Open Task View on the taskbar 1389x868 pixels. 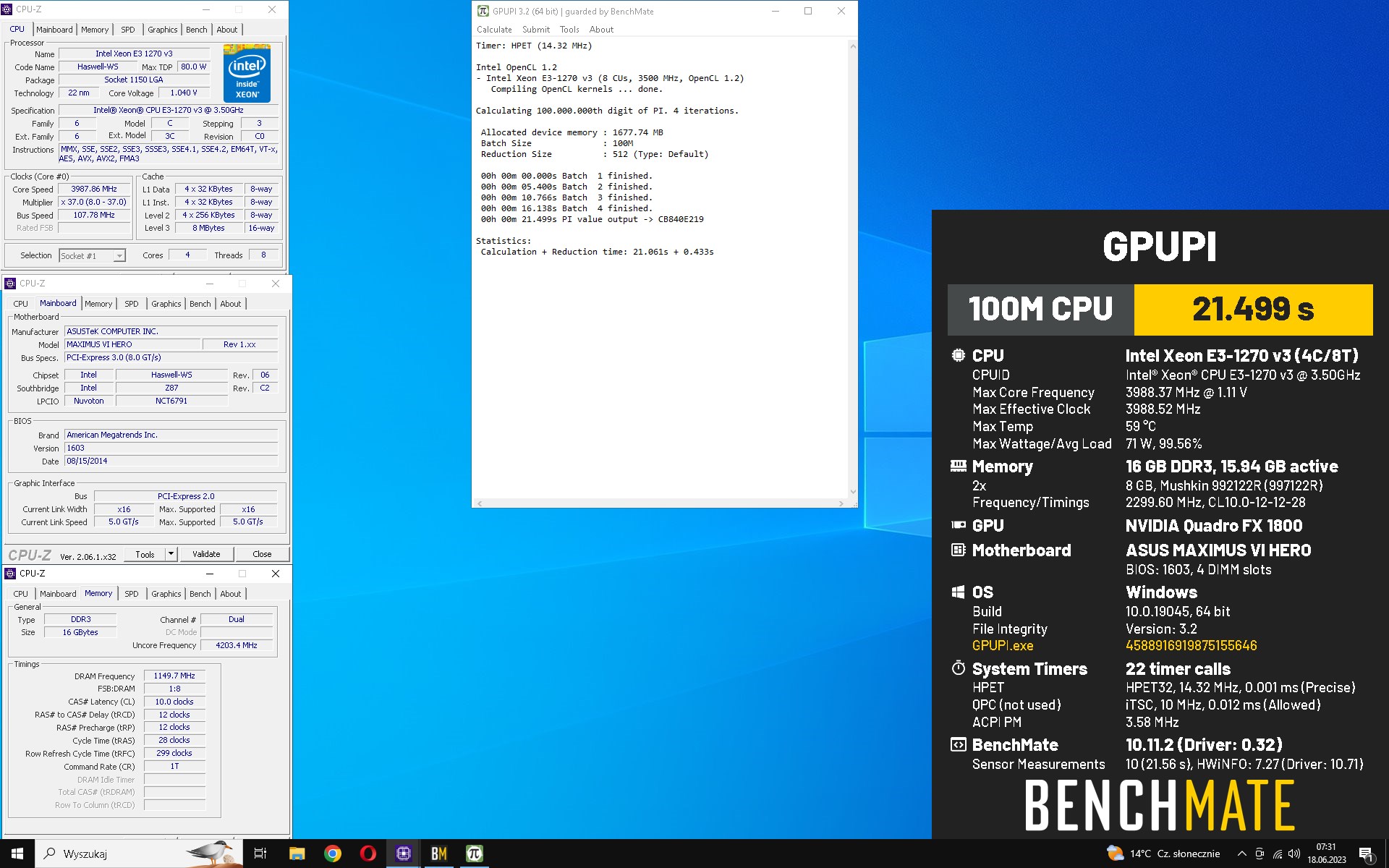(260, 854)
